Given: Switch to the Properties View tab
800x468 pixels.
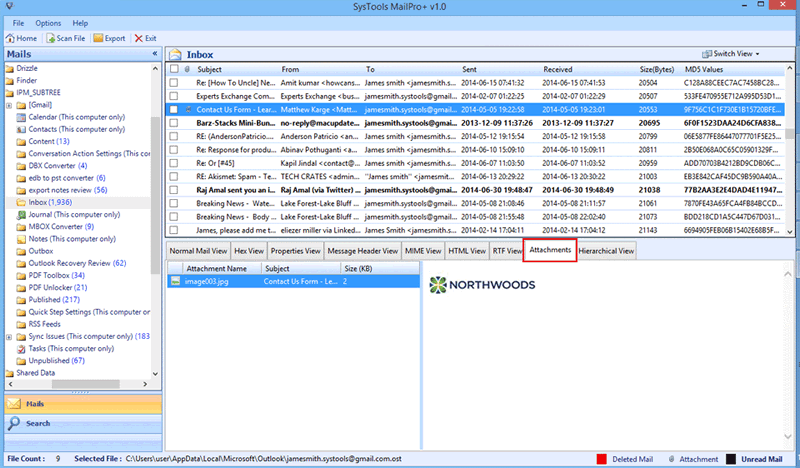Looking at the screenshot, I should point(295,251).
